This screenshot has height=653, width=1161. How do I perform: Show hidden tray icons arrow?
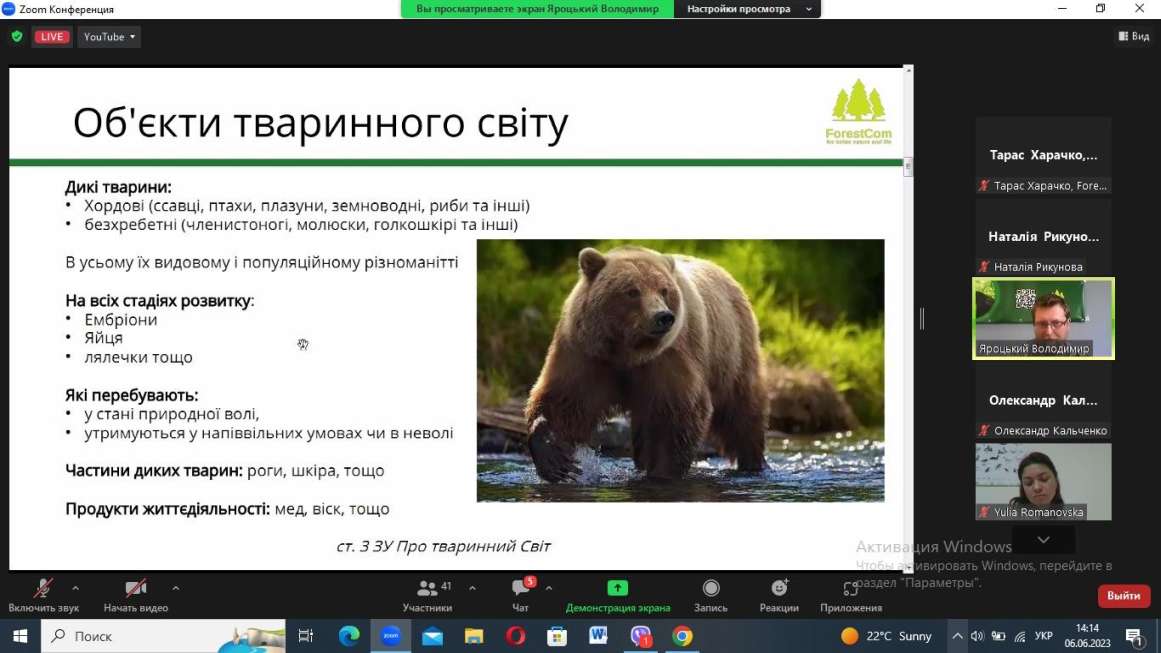[x=957, y=636]
